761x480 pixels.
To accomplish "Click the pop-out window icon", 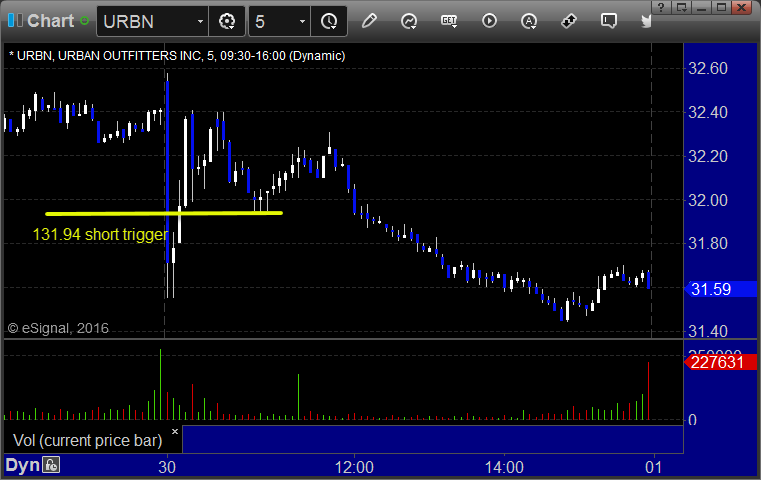I will 681,7.
